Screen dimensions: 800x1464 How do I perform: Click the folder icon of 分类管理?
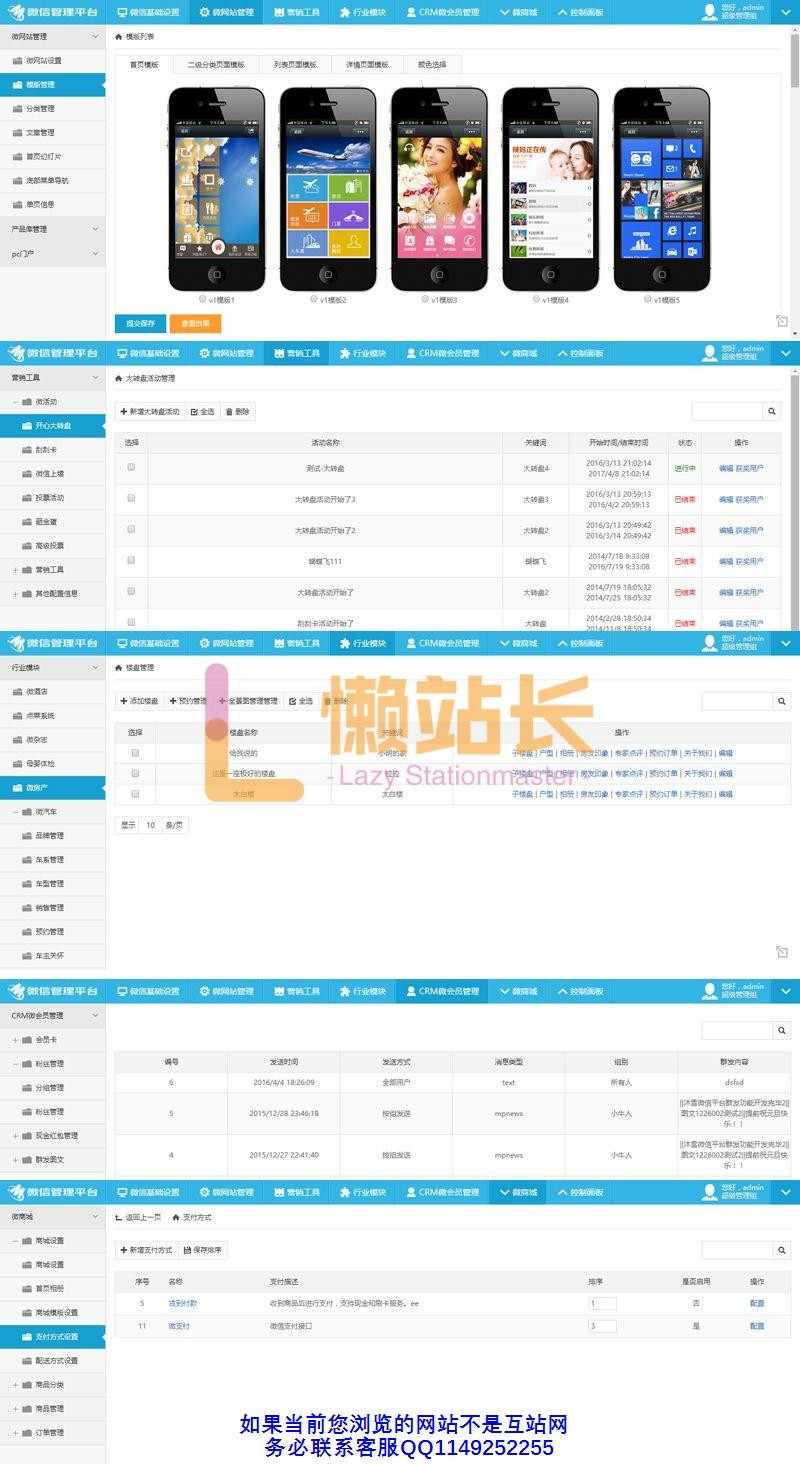coord(17,109)
